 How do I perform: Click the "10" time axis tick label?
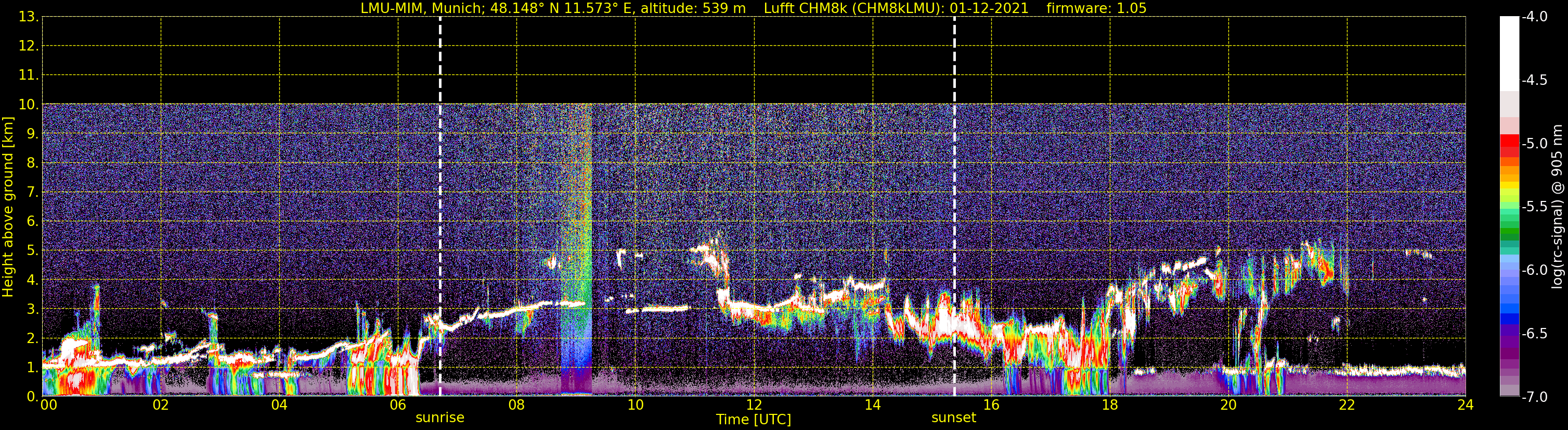point(636,405)
